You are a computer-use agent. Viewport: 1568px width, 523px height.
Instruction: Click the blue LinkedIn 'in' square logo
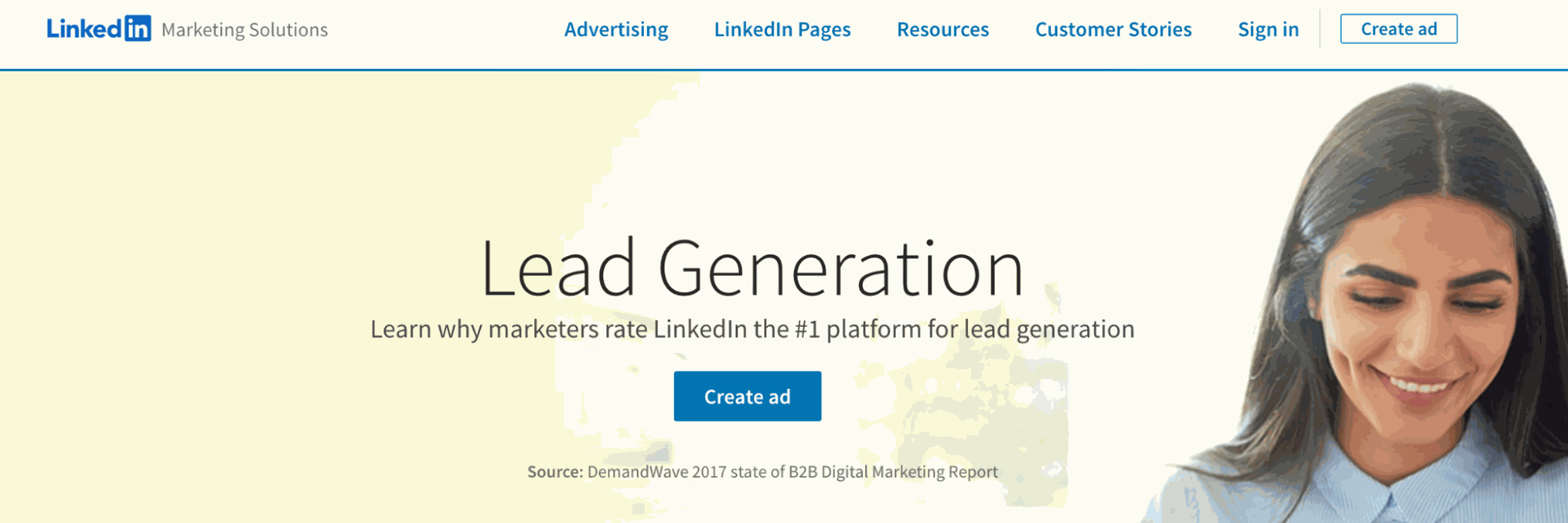pos(137,28)
